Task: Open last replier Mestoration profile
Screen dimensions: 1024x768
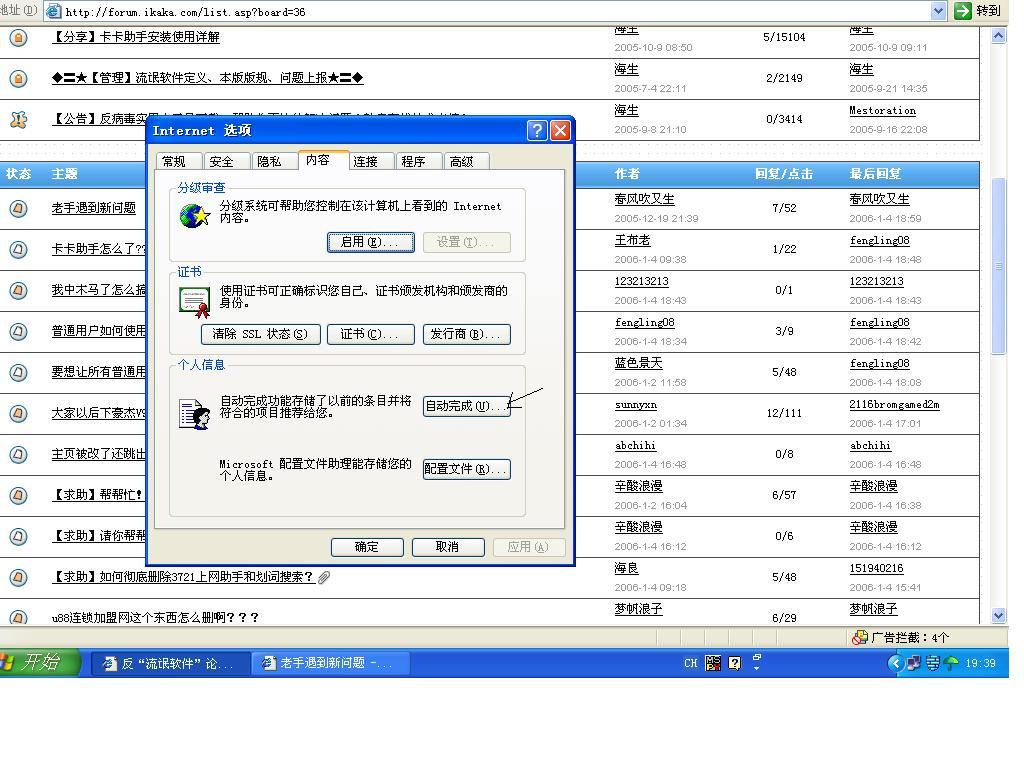Action: pyautogui.click(x=882, y=111)
